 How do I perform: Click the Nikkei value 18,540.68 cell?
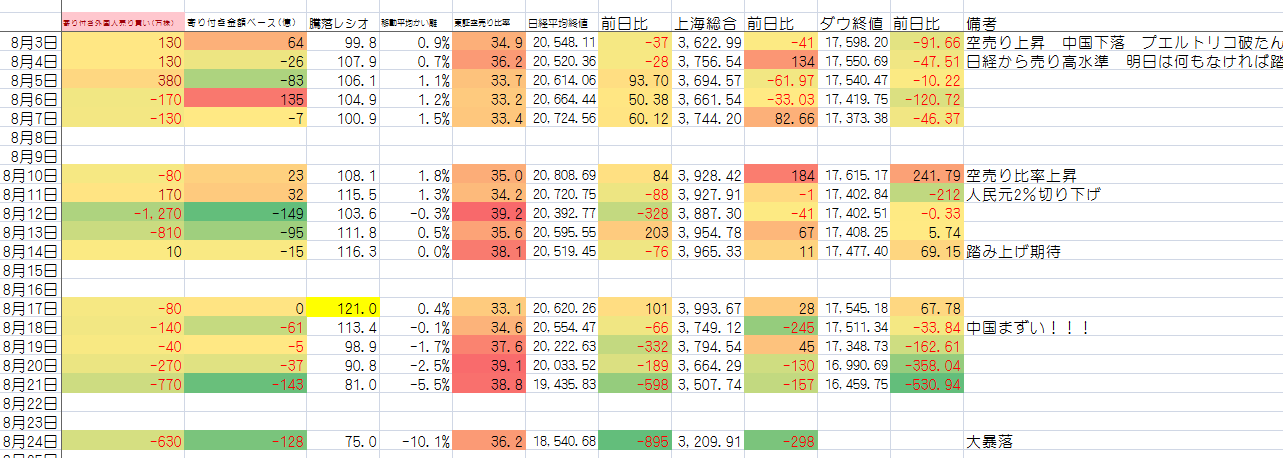562,441
